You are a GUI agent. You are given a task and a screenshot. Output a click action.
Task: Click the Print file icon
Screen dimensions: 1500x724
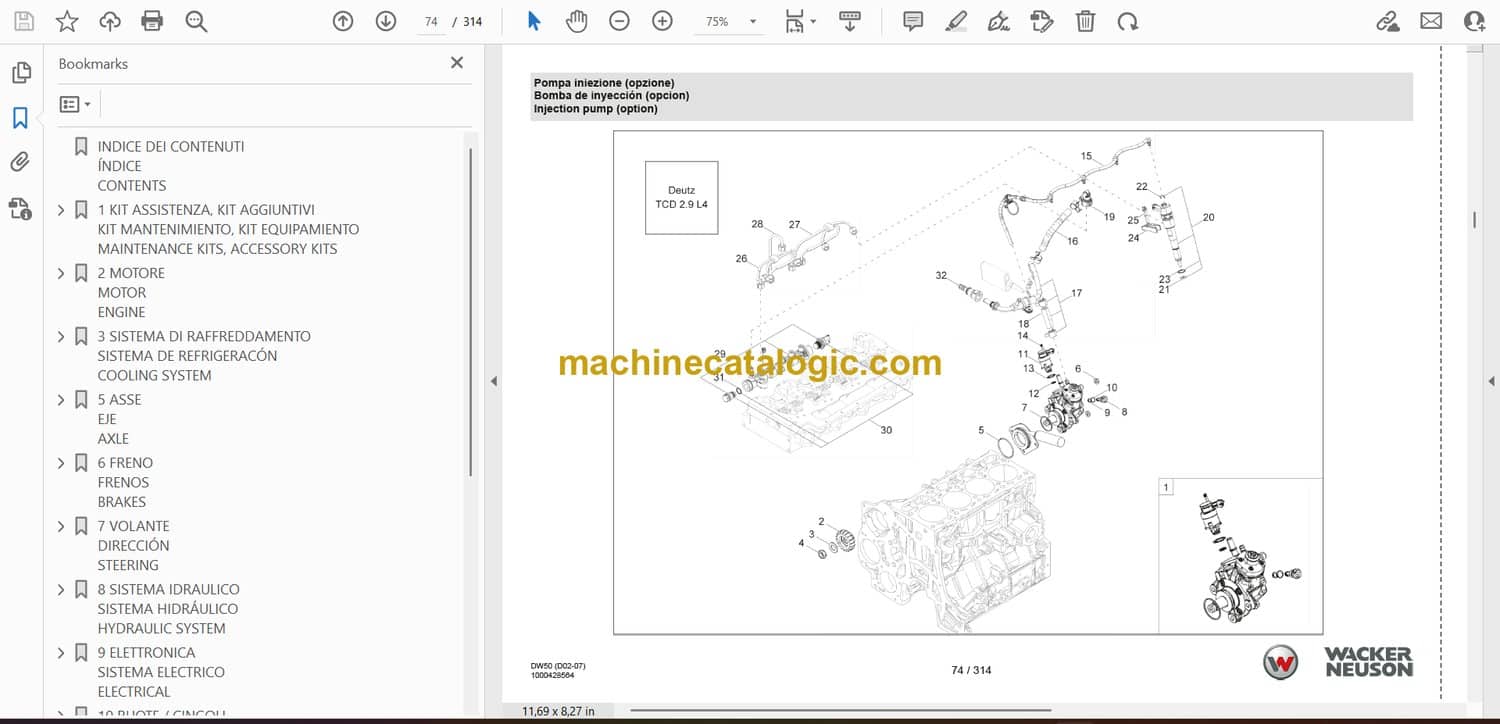[x=152, y=21]
